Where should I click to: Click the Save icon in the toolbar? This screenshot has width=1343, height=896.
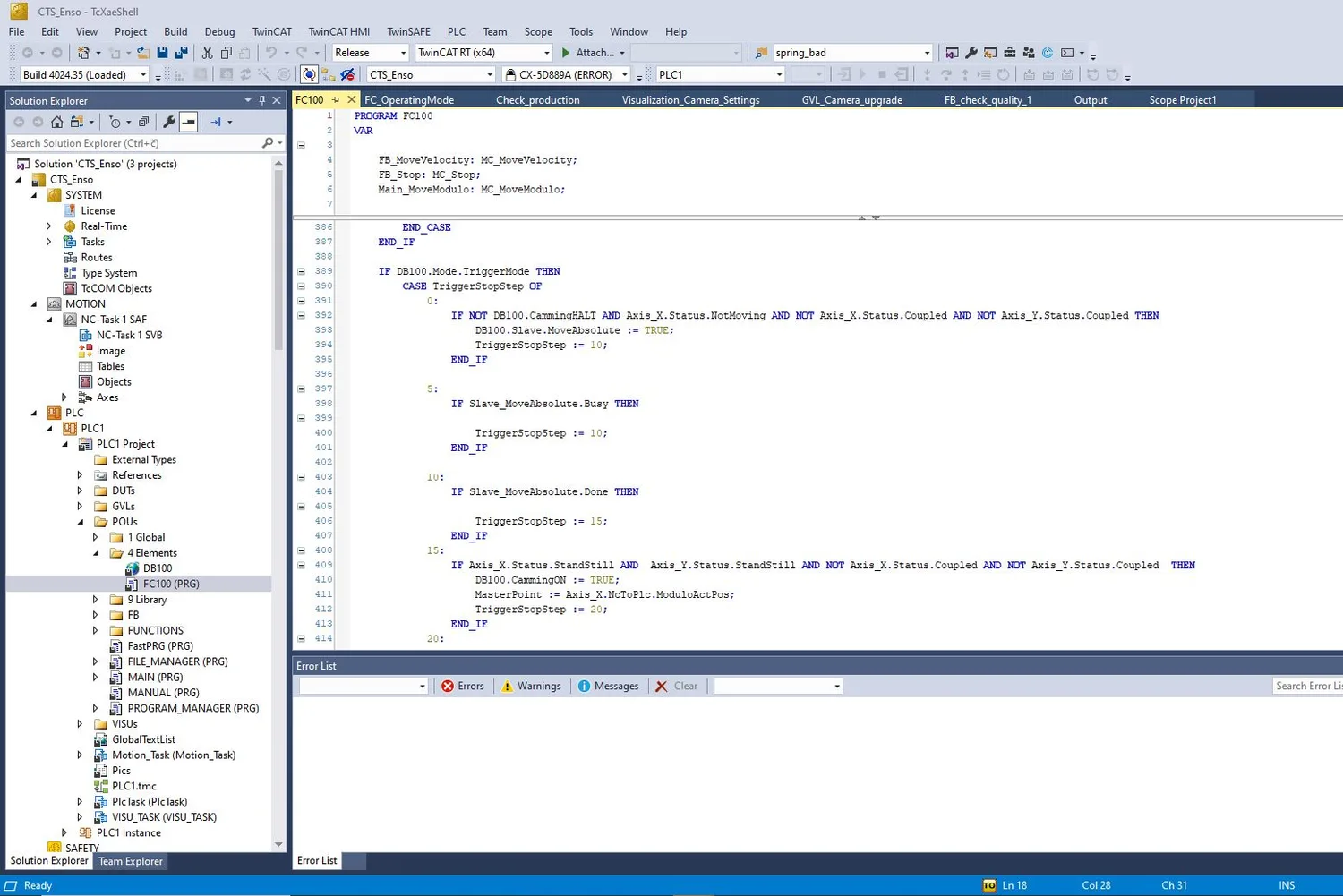[x=162, y=53]
